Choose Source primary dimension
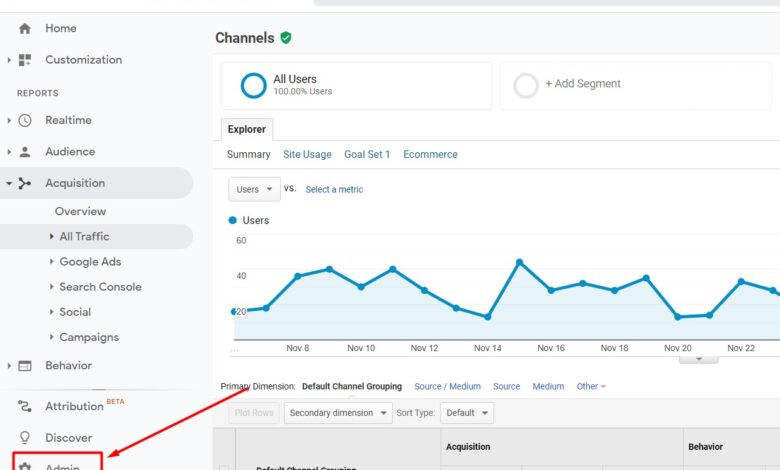 (x=506, y=386)
